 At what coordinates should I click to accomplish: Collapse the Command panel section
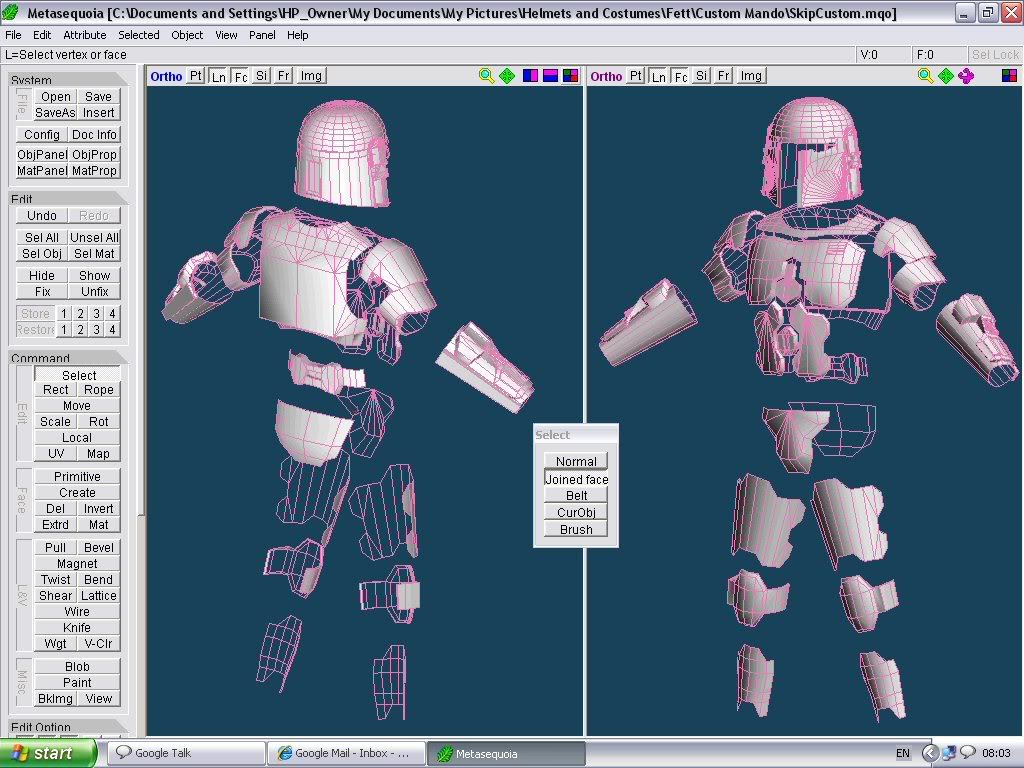[x=68, y=358]
